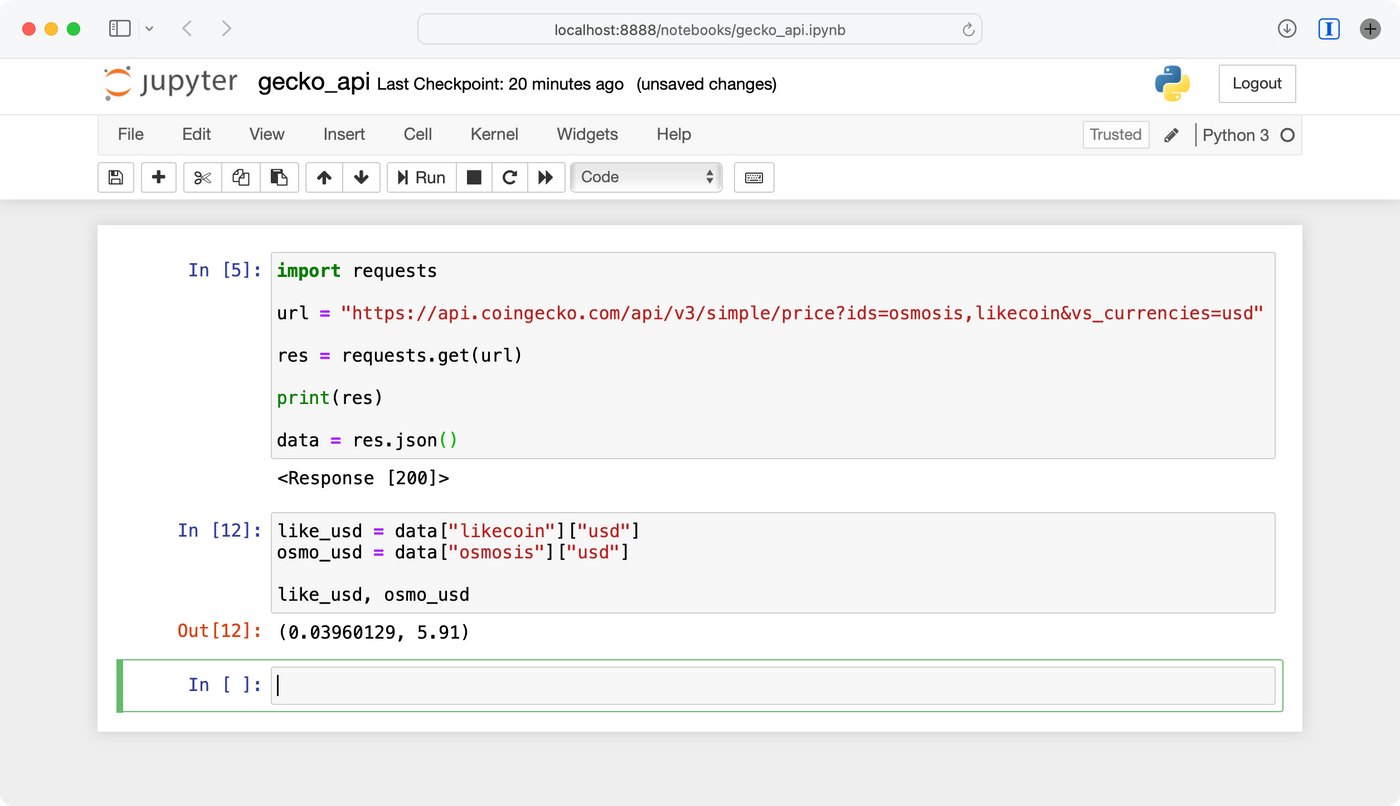The height and width of the screenshot is (806, 1400).
Task: Show Safari downloads
Action: coord(1287,29)
